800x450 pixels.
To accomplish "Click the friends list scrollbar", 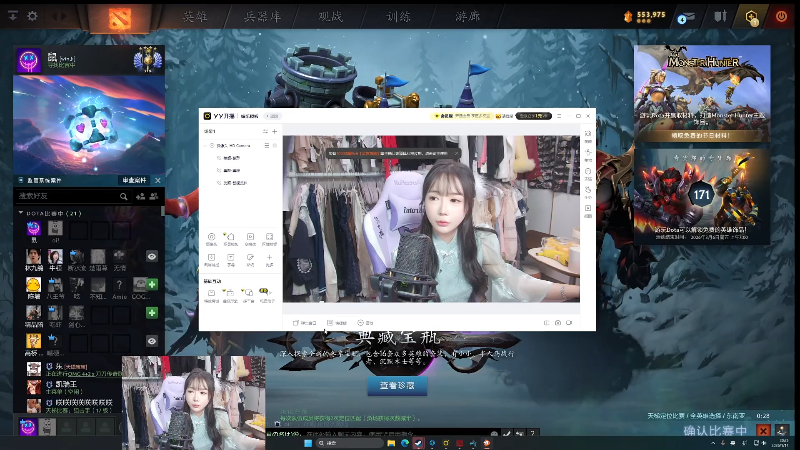I will point(163,211).
